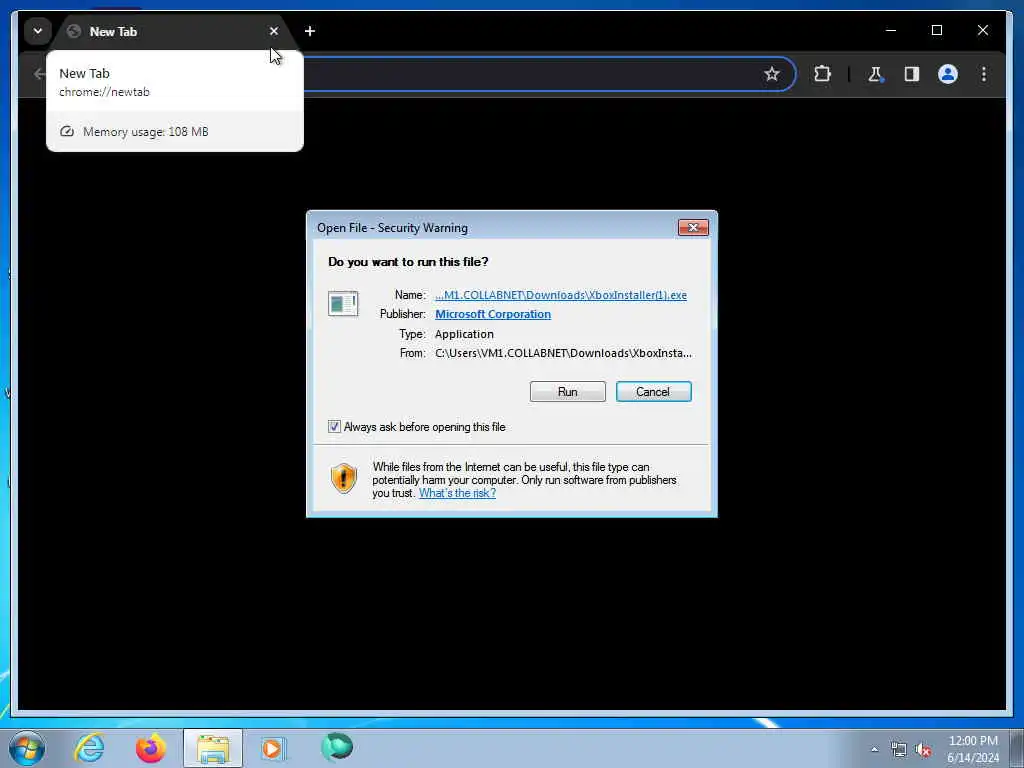Open Windows Media Player from the taskbar

click(273, 748)
